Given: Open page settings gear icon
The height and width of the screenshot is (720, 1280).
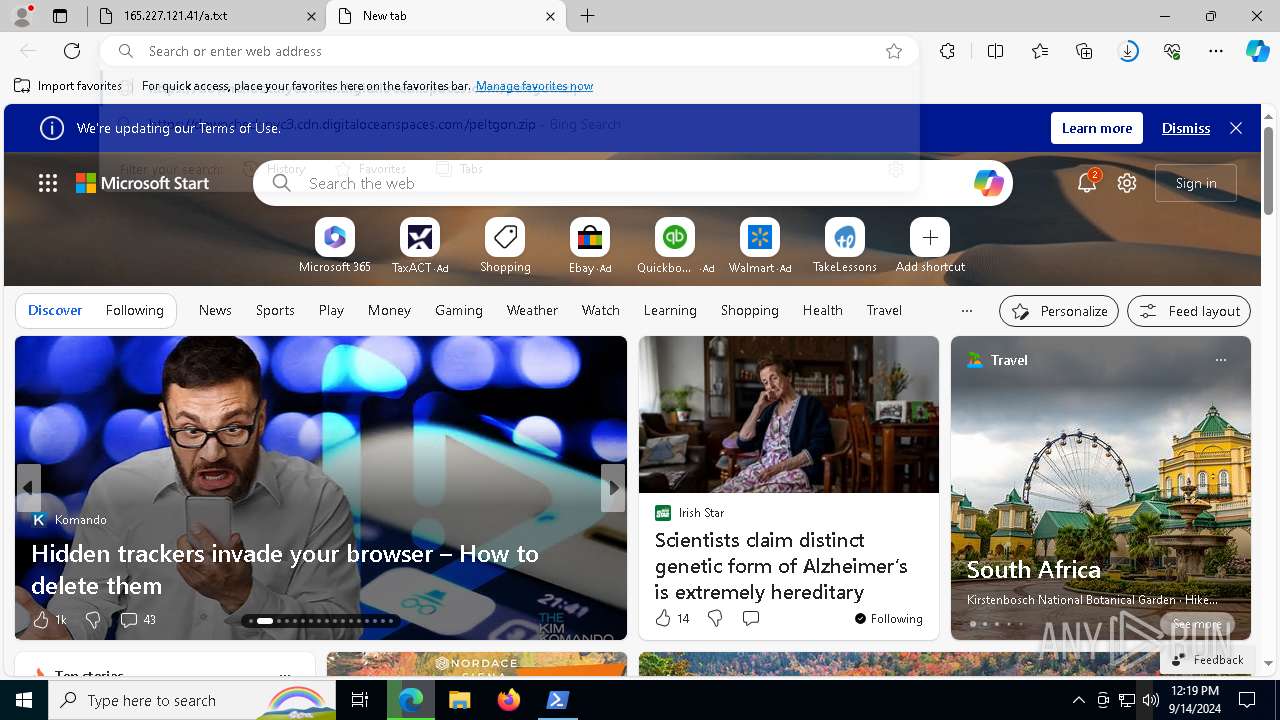Looking at the screenshot, I should [x=1127, y=183].
